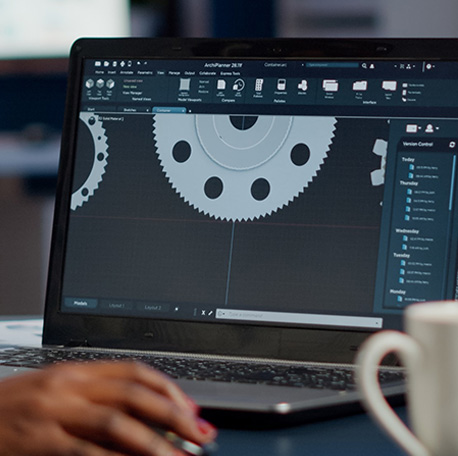Click the clock-history icon in the Compare group
This screenshot has height=456, width=458.
click(239, 85)
